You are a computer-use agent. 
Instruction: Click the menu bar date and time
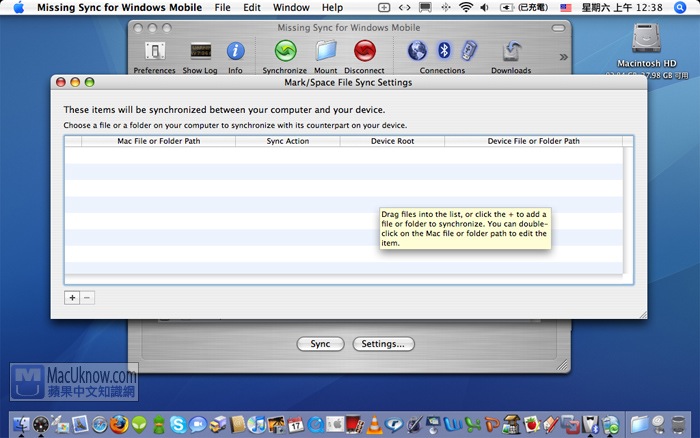click(622, 8)
